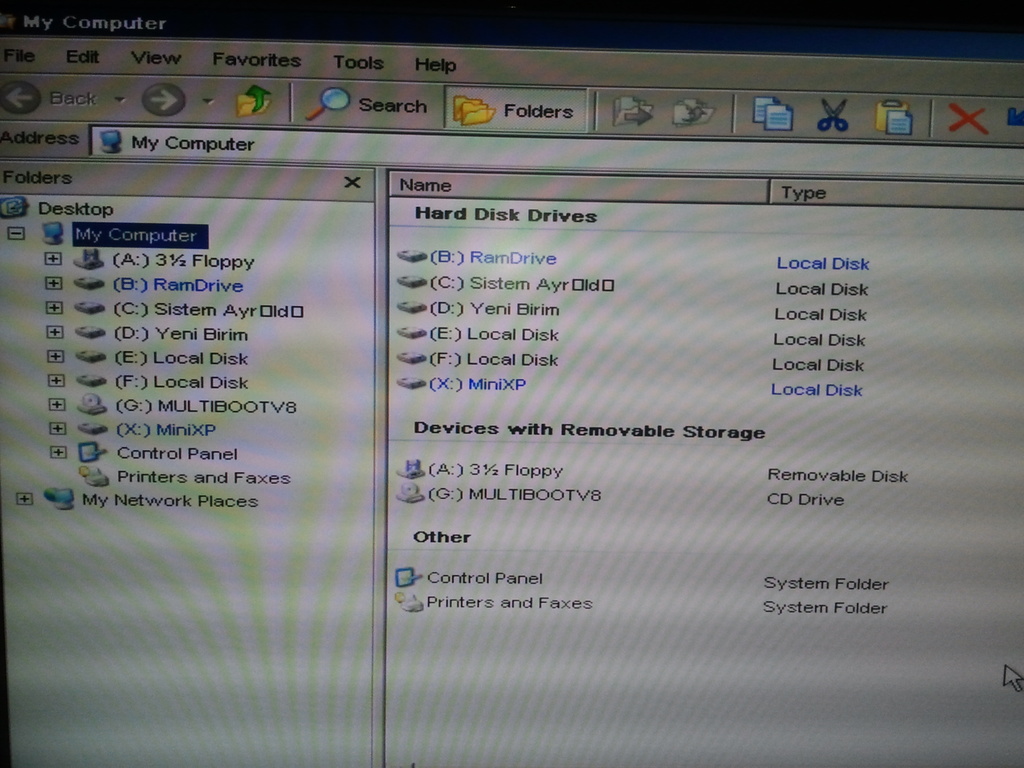Expand the (F:) Local Disk tree node
The width and height of the screenshot is (1024, 768).
point(56,381)
